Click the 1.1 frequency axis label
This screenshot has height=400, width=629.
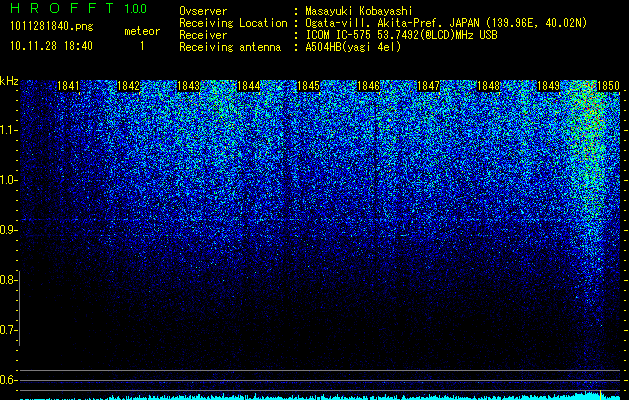[x=9, y=130]
